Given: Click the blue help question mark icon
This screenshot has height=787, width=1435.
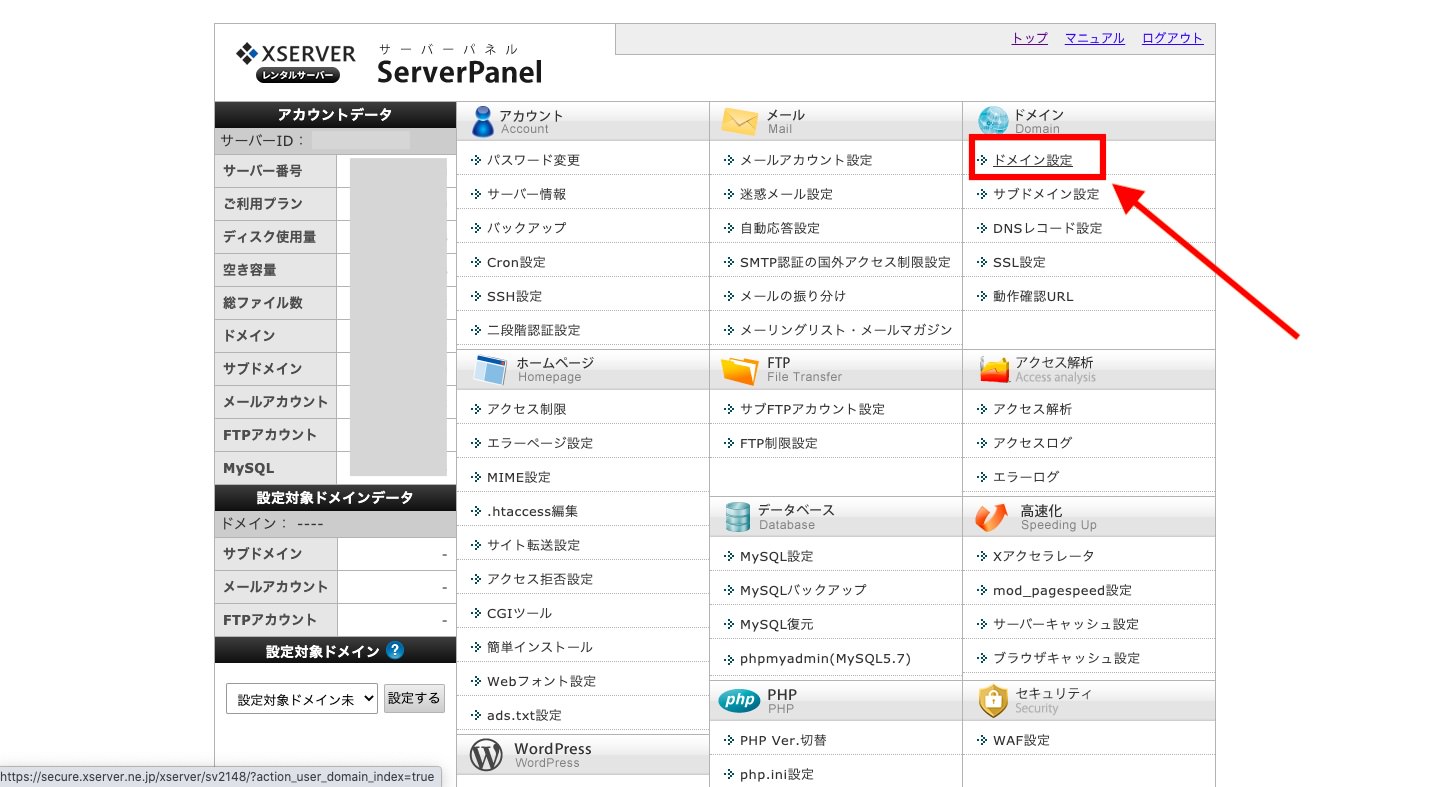Looking at the screenshot, I should 395,651.
